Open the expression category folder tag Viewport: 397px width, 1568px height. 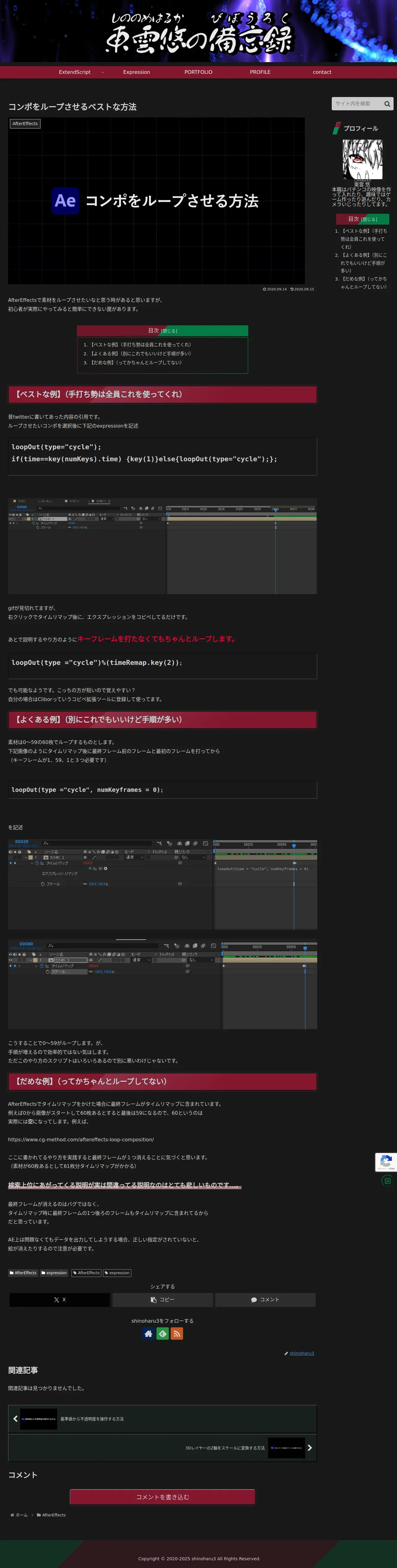coord(54,1273)
